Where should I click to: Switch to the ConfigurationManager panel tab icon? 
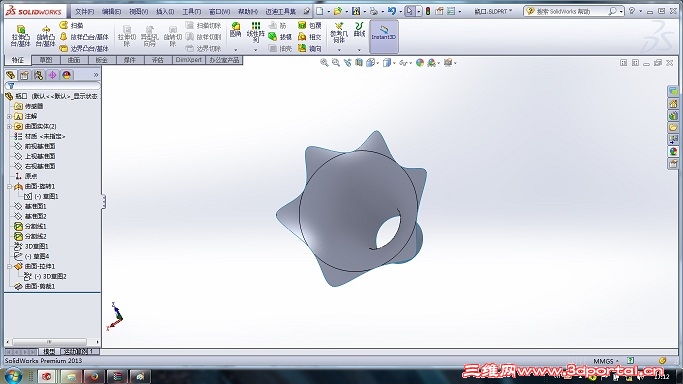click(x=38, y=75)
